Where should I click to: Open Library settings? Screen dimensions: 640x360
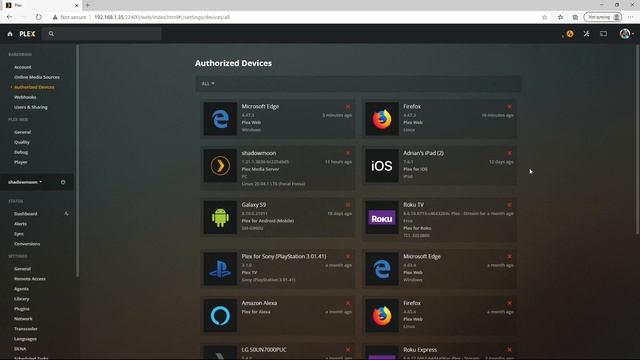click(21, 299)
